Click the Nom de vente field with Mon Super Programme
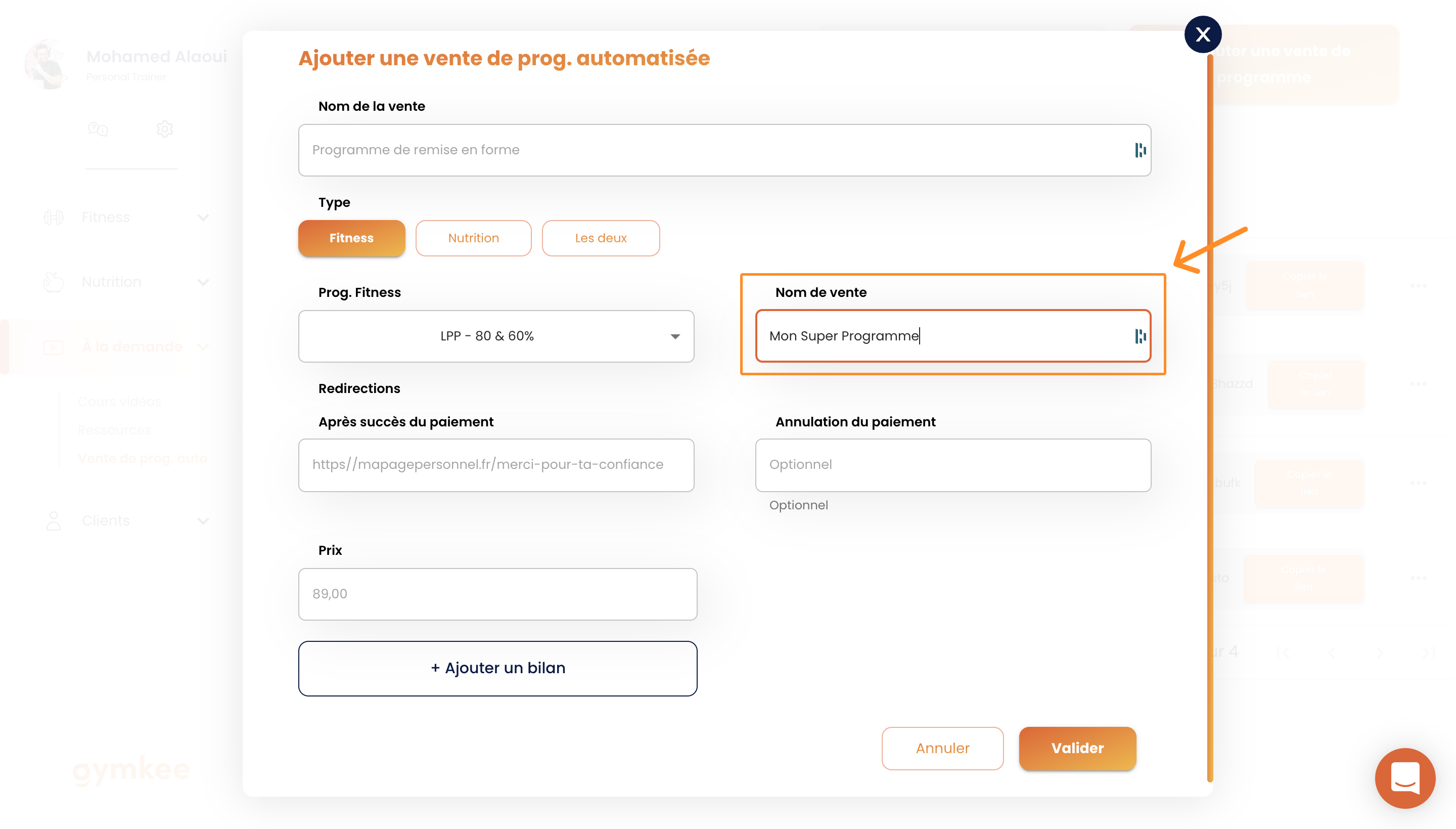This screenshot has width=1456, height=829. tap(952, 336)
